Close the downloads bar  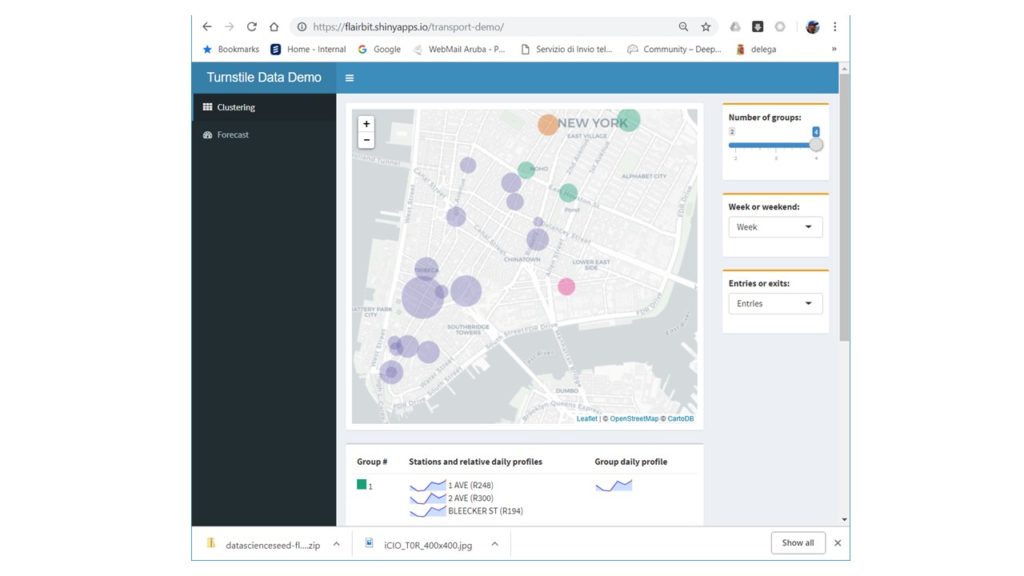point(838,543)
